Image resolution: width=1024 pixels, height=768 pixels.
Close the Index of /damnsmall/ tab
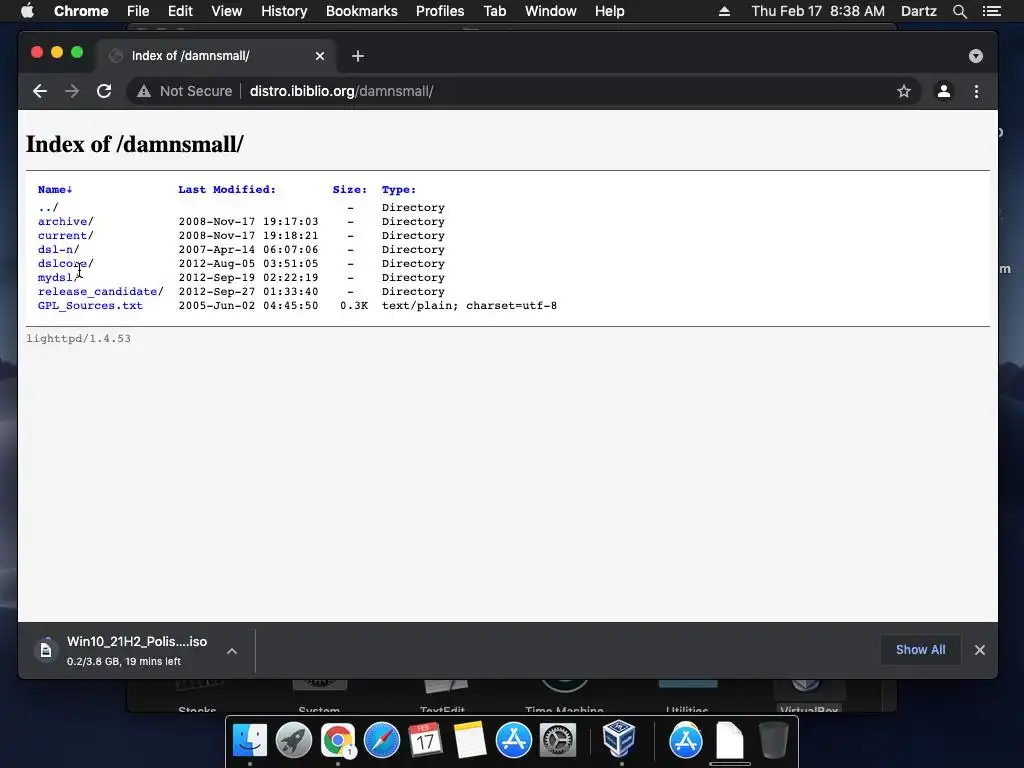point(320,56)
